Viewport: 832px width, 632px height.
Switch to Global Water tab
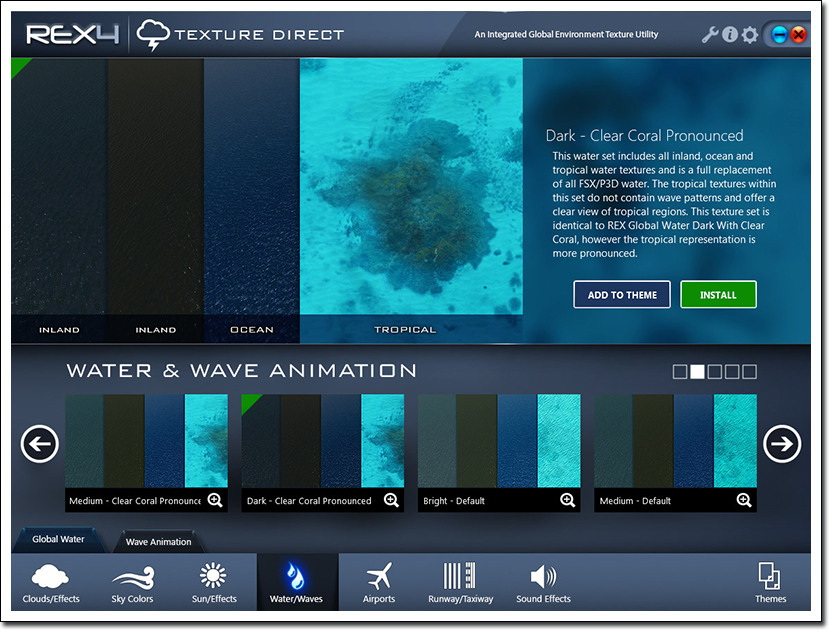point(58,540)
